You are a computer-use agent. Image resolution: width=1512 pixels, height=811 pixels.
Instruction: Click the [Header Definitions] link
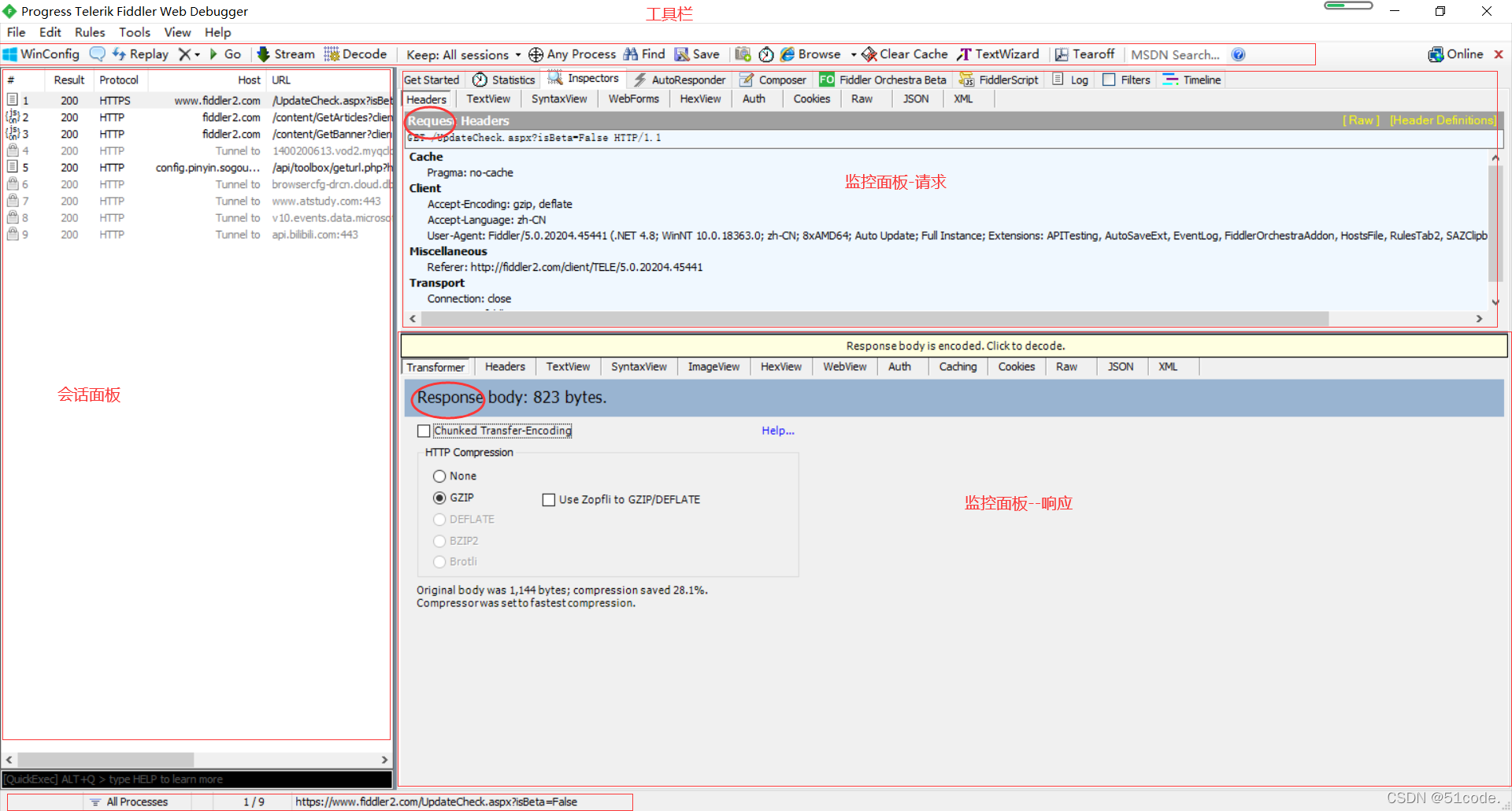1443,120
